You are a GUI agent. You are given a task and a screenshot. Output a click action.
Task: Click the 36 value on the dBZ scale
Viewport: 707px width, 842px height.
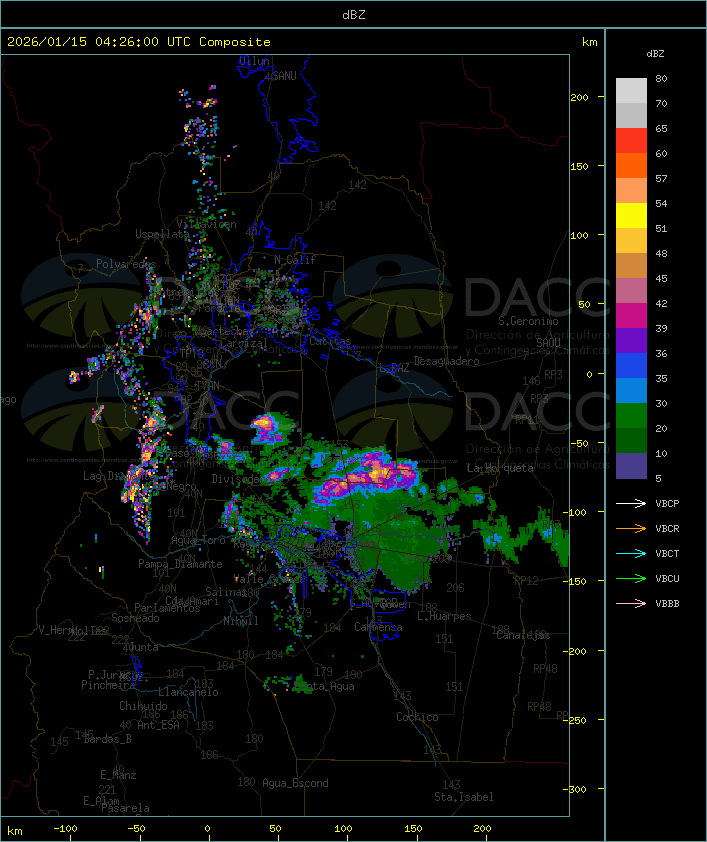[661, 354]
